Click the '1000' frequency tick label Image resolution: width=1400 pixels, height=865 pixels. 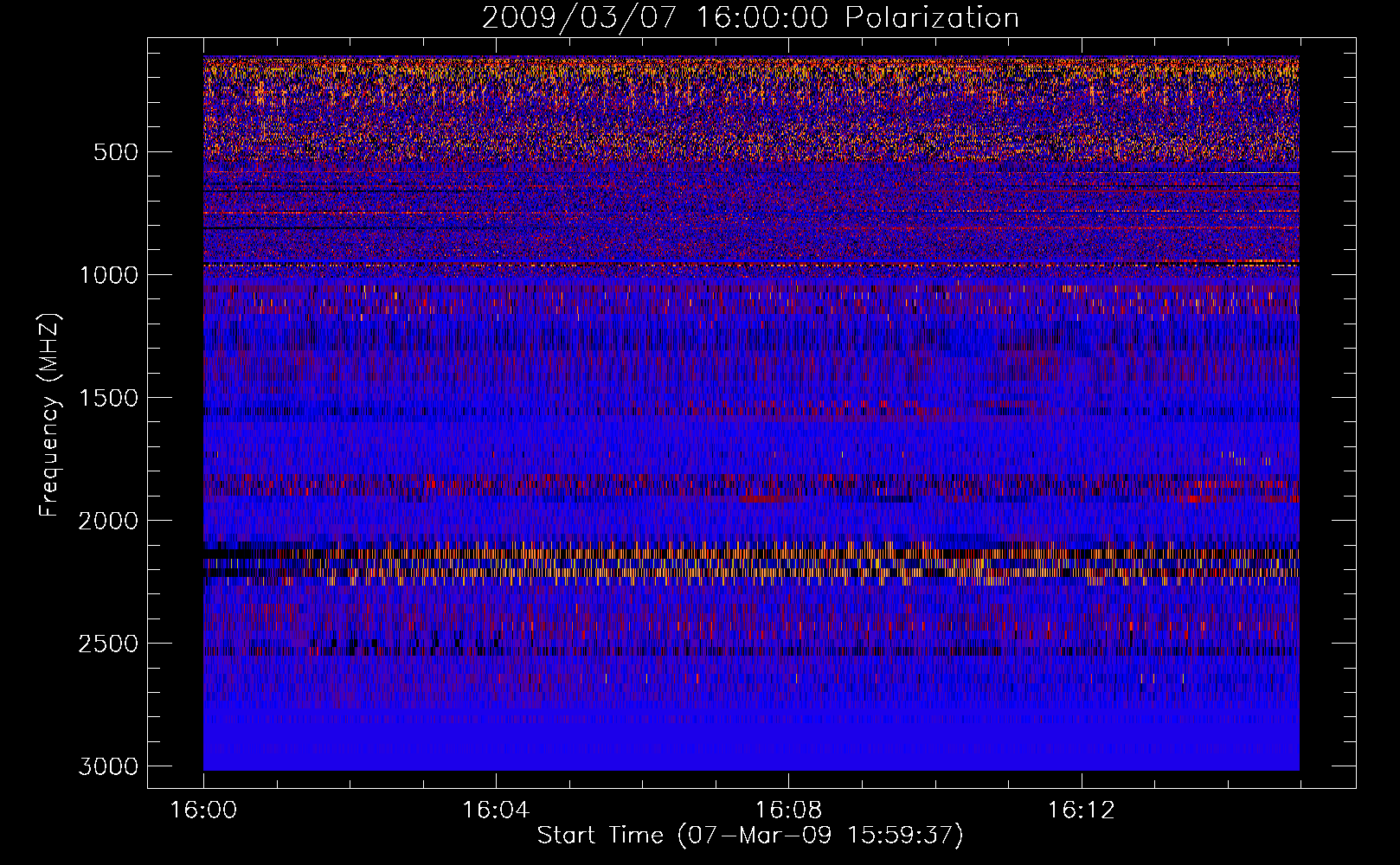tap(108, 275)
